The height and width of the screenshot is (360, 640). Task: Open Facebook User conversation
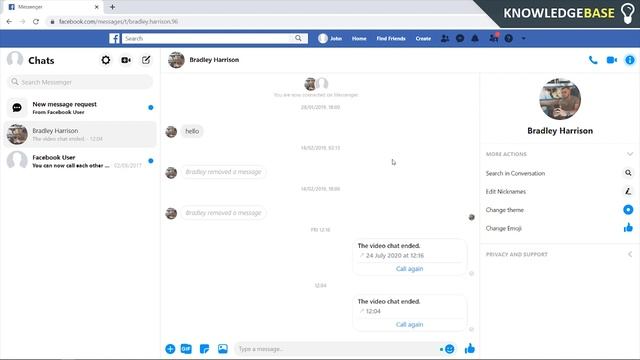80,161
